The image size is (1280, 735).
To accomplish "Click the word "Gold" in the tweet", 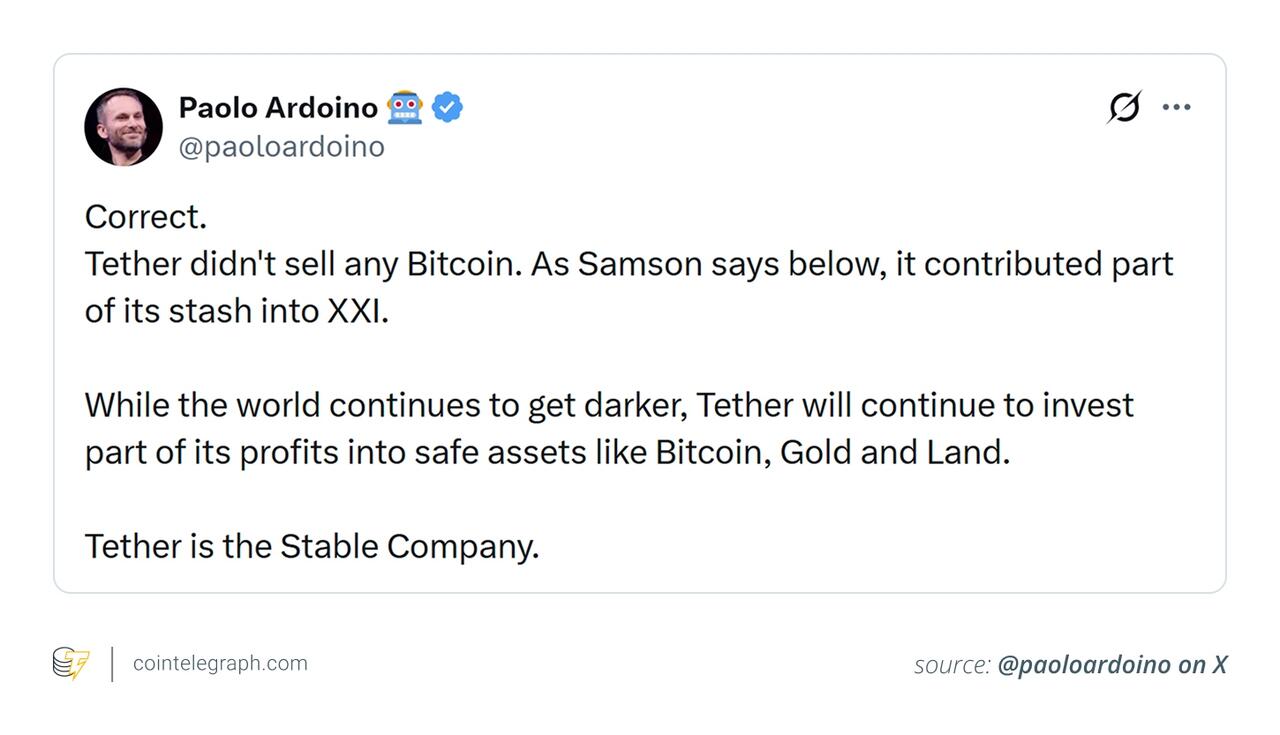I will pos(815,452).
